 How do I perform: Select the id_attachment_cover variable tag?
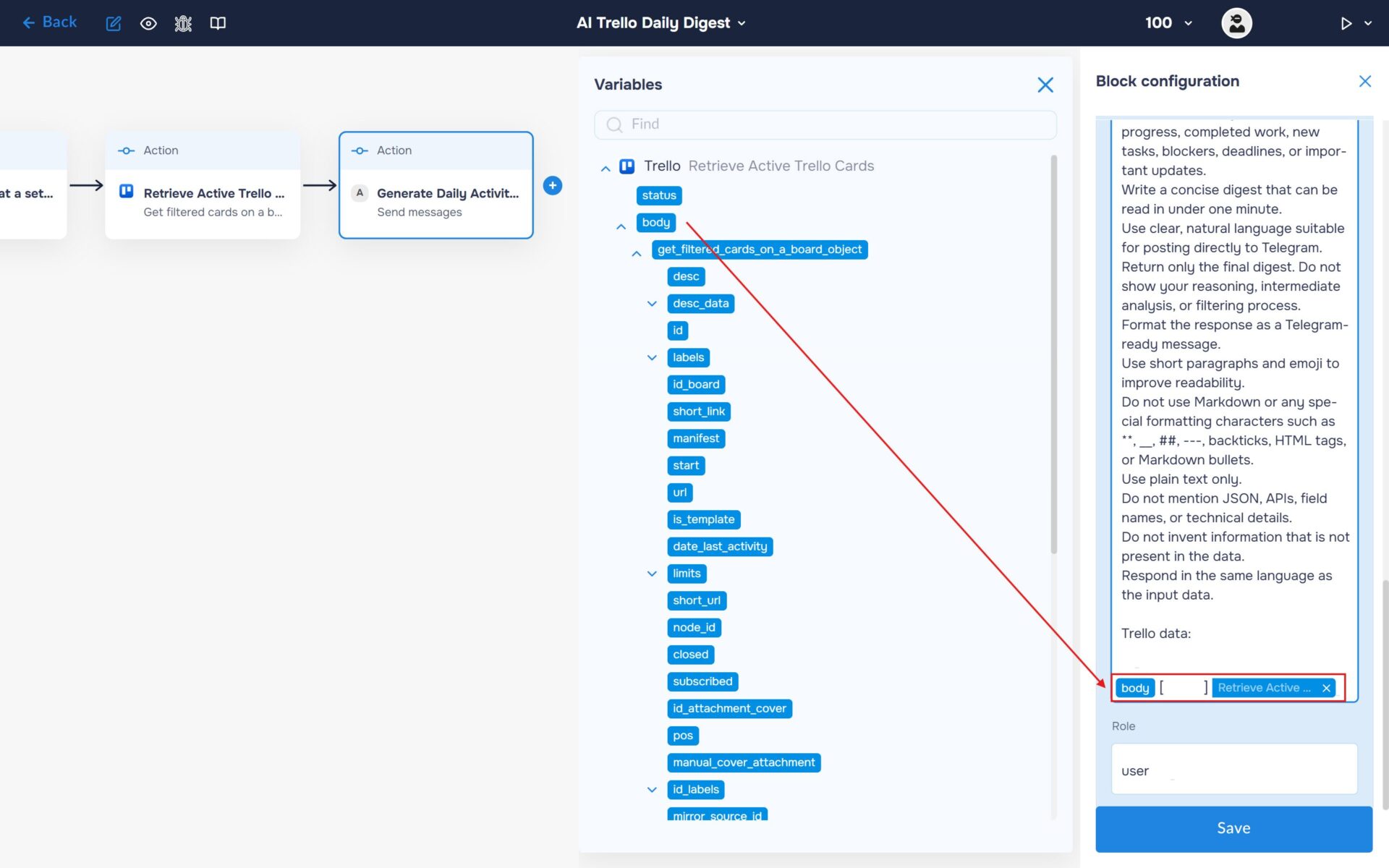(x=729, y=709)
